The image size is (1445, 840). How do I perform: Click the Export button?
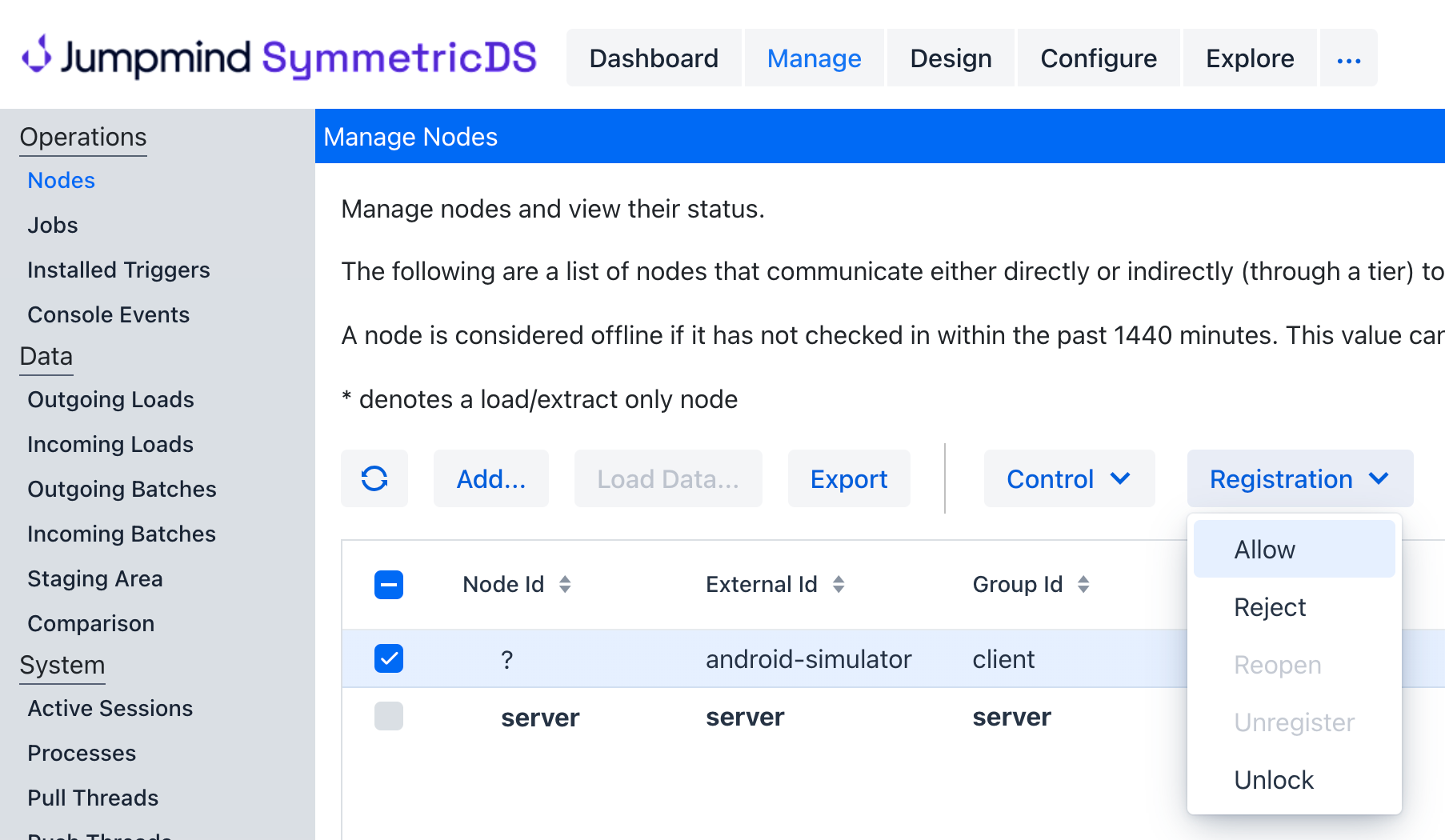(x=849, y=478)
